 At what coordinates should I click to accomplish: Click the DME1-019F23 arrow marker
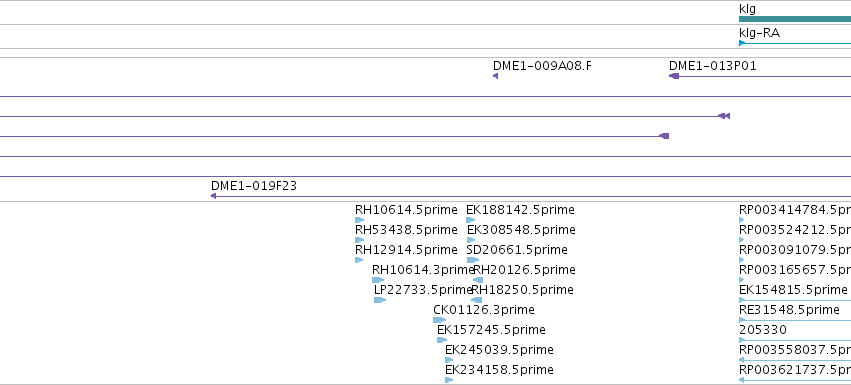[213, 196]
